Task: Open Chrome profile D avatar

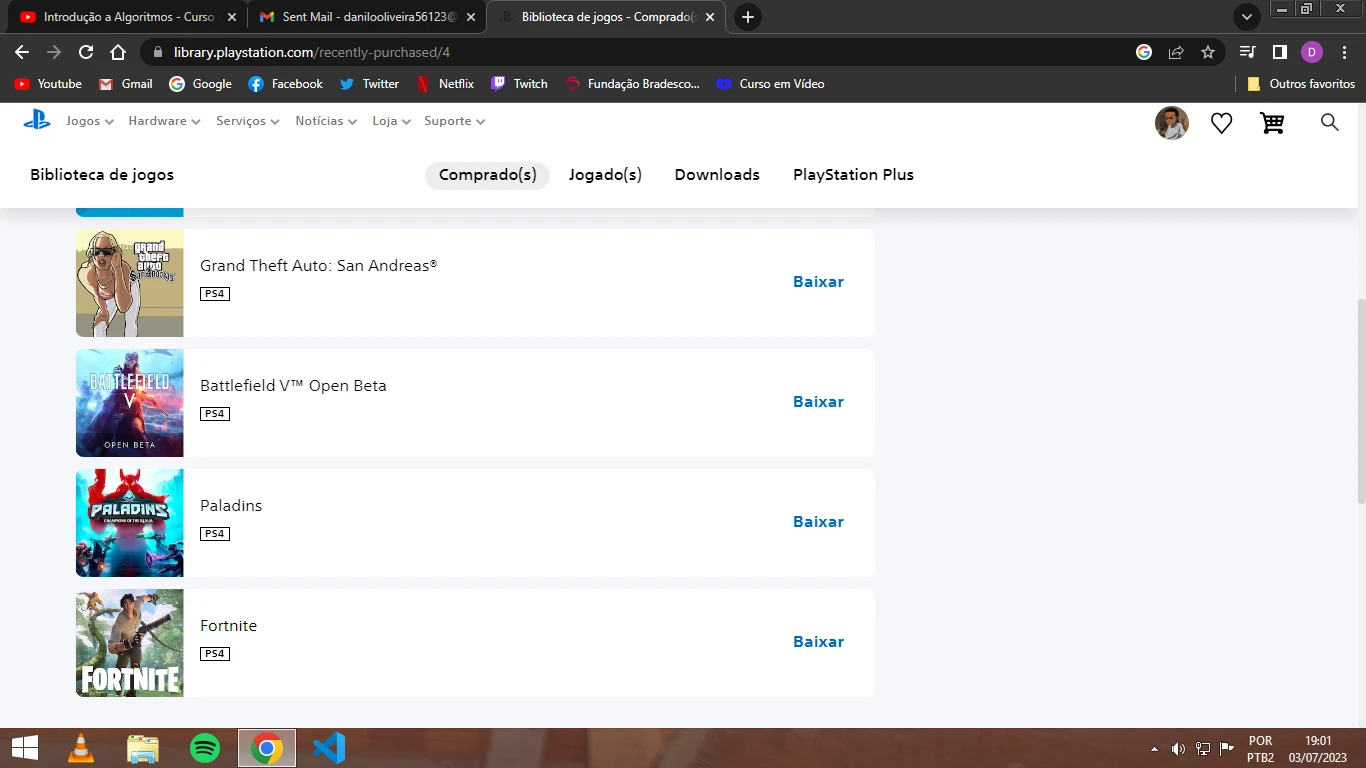Action: pos(1312,52)
